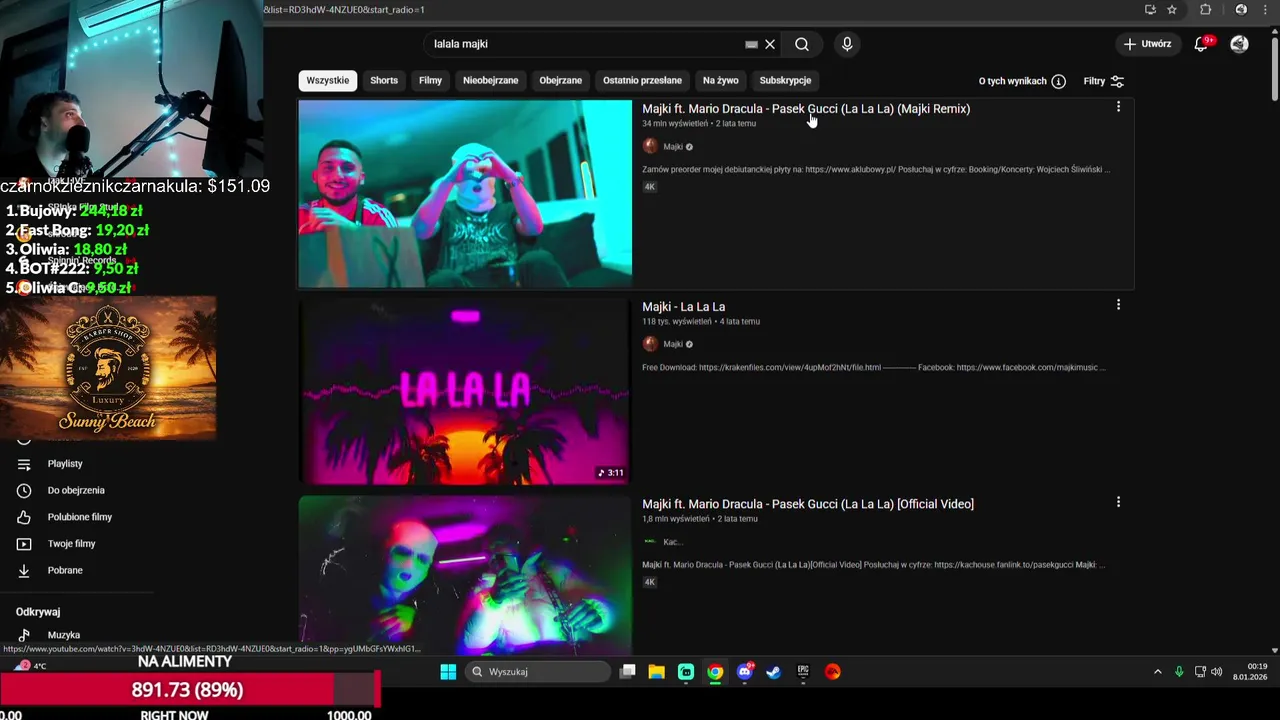
Task: Select the Filmy filter chip
Action: pos(430,80)
